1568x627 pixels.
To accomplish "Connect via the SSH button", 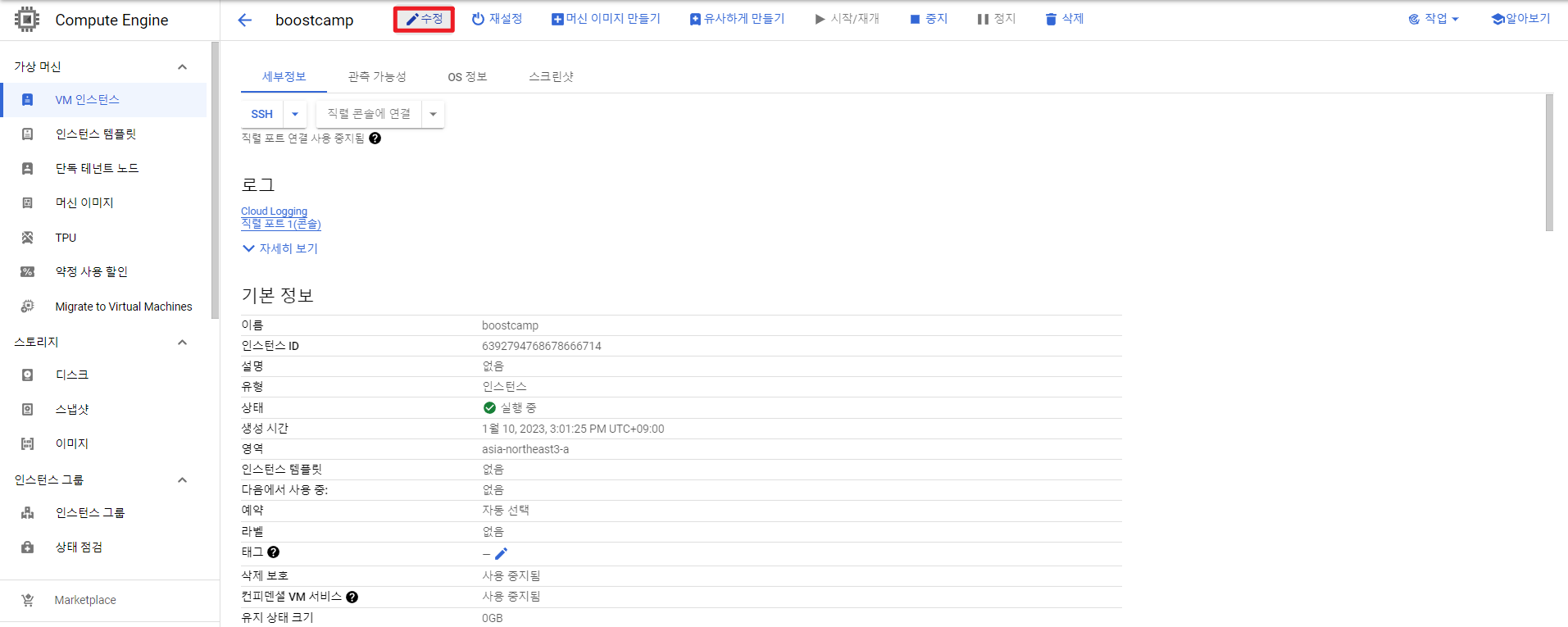I will click(262, 114).
